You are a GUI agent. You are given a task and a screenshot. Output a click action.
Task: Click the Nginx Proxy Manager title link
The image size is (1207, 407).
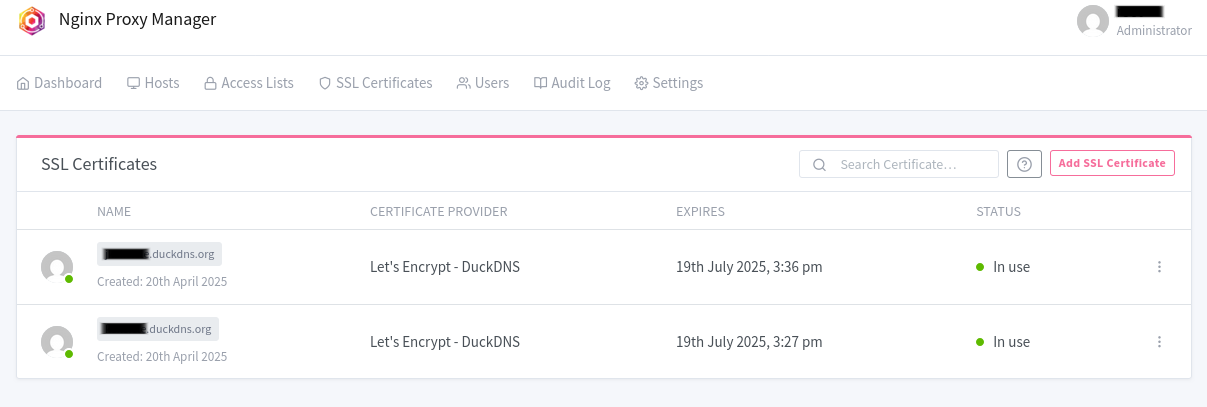[x=137, y=19]
